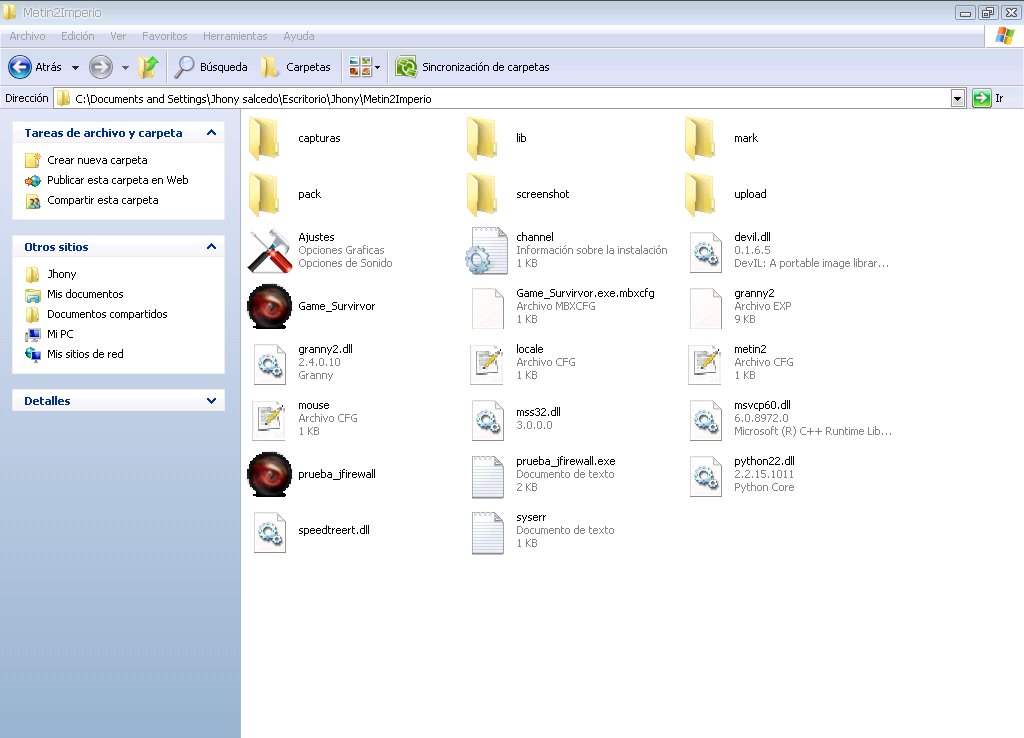This screenshot has height=738, width=1024.
Task: Select the speedtreert.dll file icon
Action: click(270, 532)
